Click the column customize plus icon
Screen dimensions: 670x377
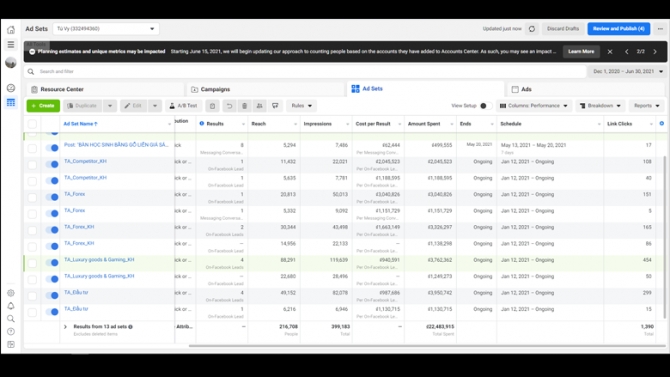pos(661,124)
